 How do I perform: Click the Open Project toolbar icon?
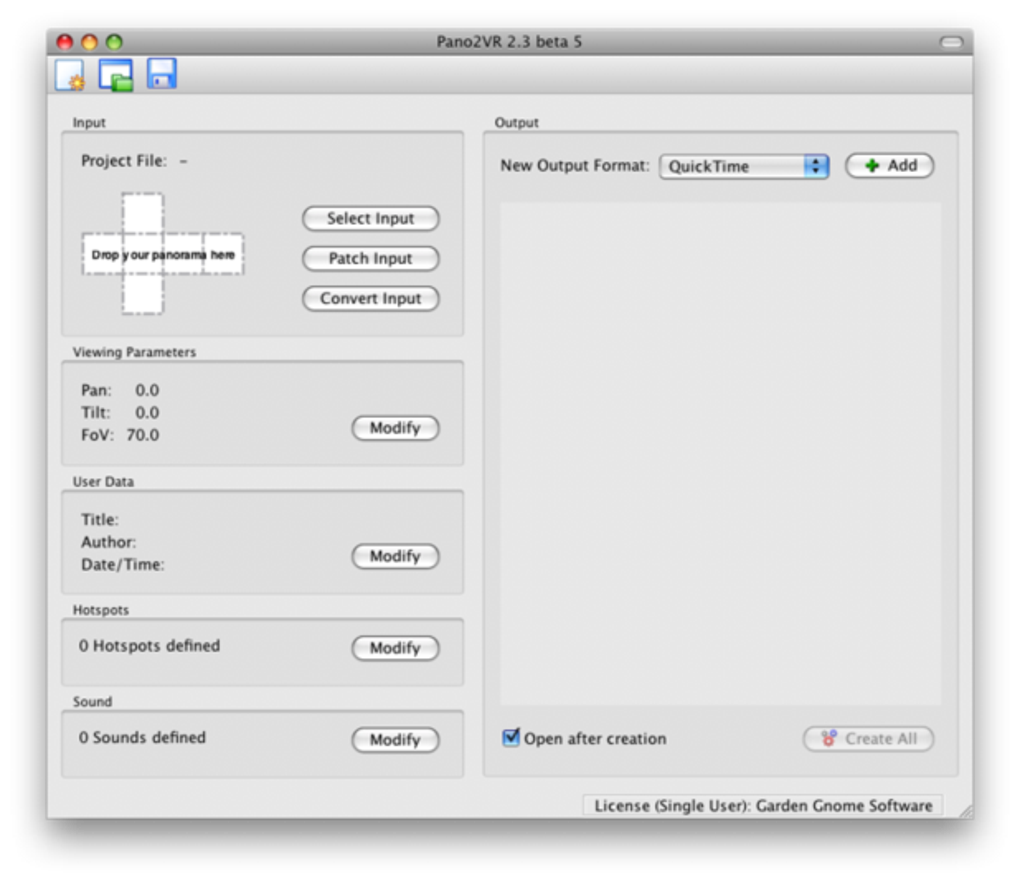(116, 75)
